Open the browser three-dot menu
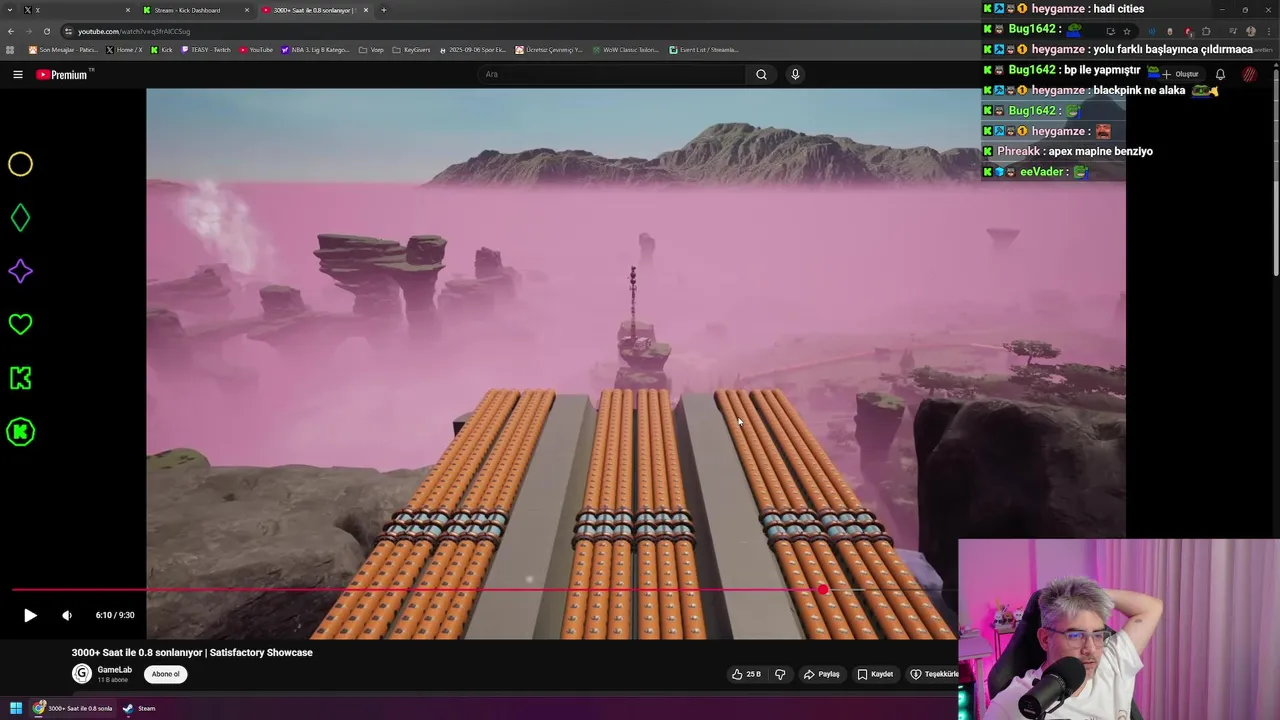 1269,31
